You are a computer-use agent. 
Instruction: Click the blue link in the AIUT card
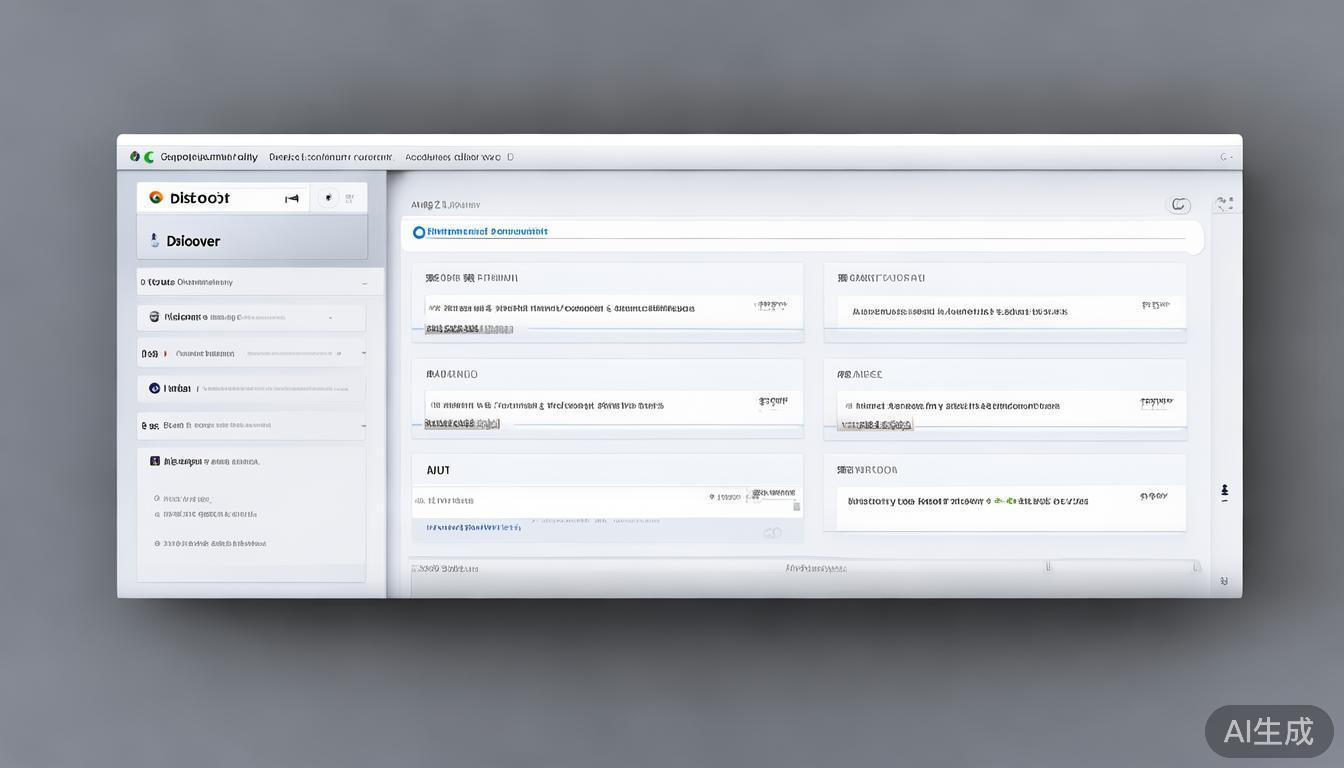pyautogui.click(x=473, y=526)
